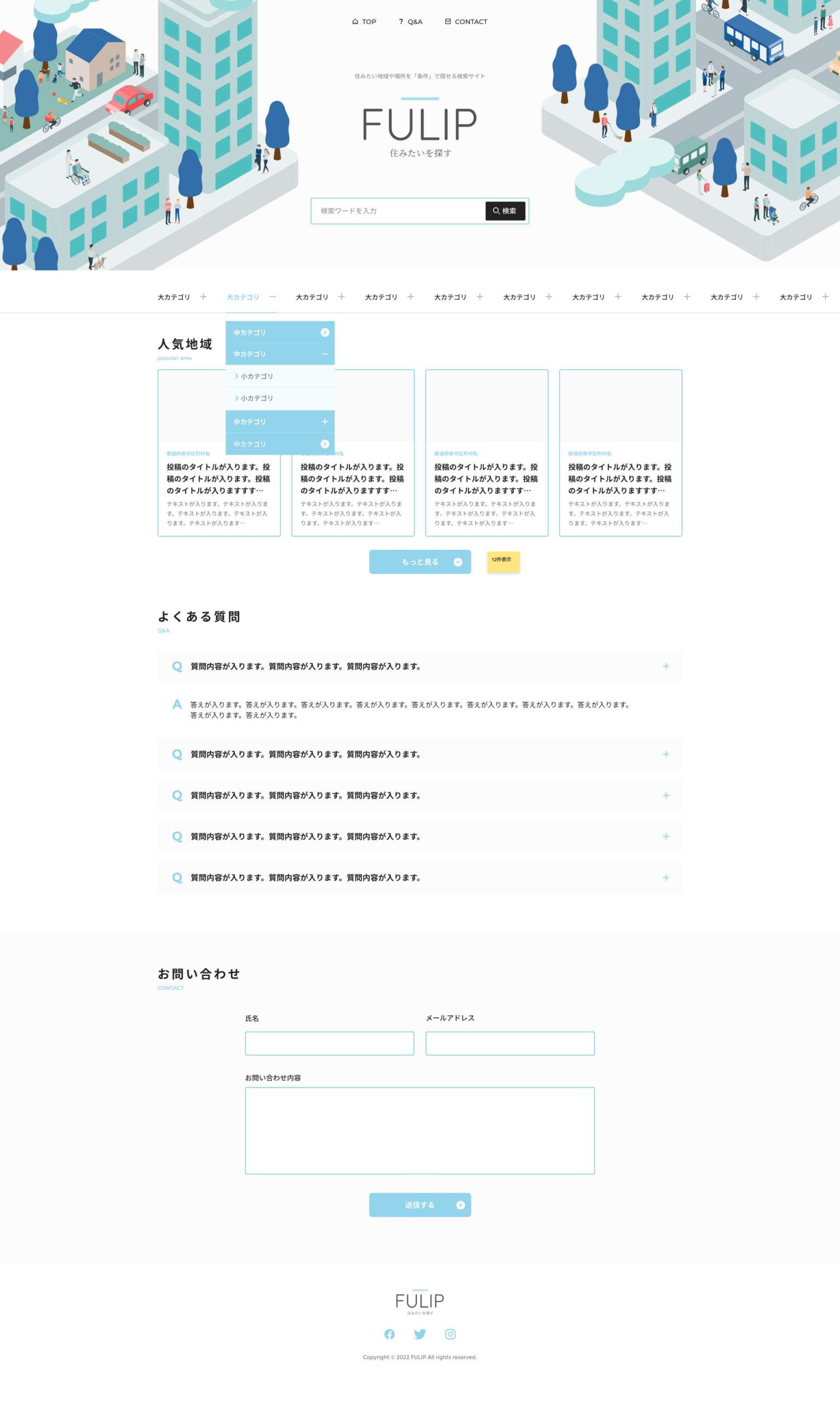This screenshot has height=1402, width=840.
Task: Click the question mark icon beside Q&A
Action: [x=401, y=22]
